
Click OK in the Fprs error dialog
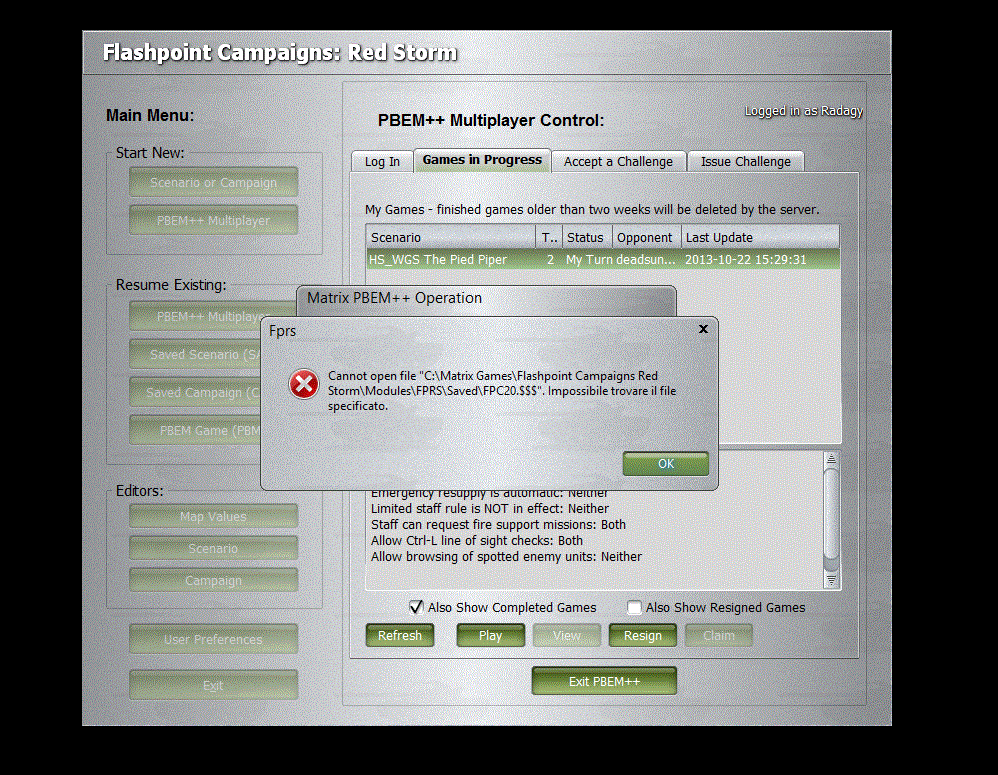coord(665,464)
